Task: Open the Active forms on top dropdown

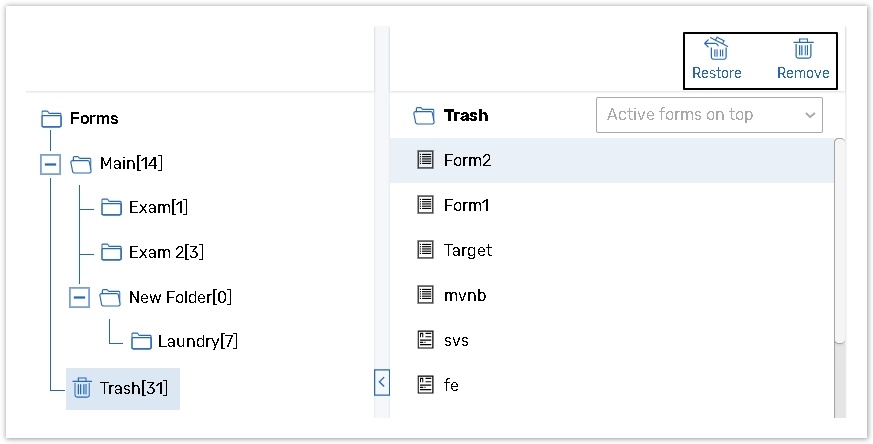Action: pyautogui.click(x=709, y=115)
